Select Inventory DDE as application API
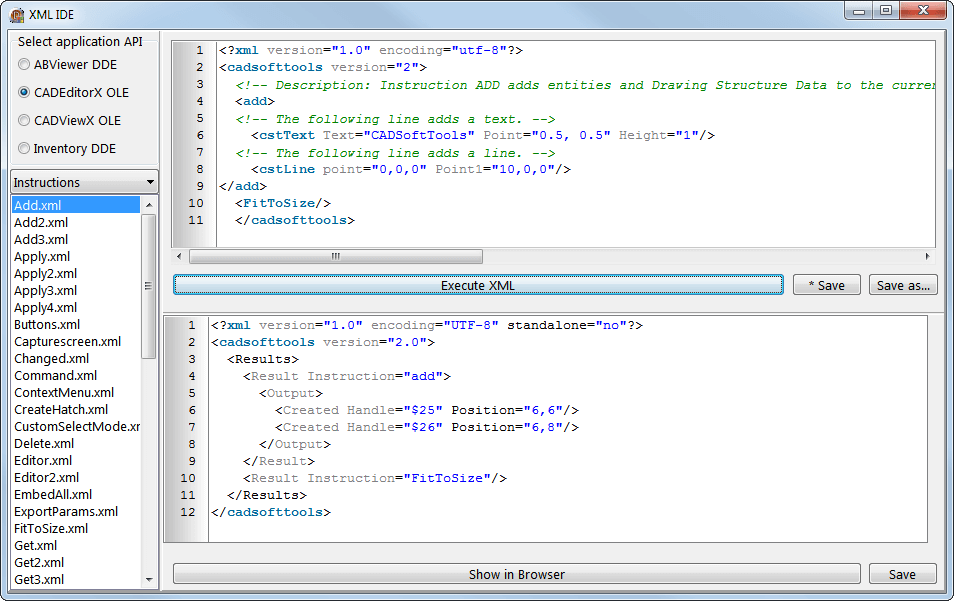The width and height of the screenshot is (954, 601). click(24, 149)
